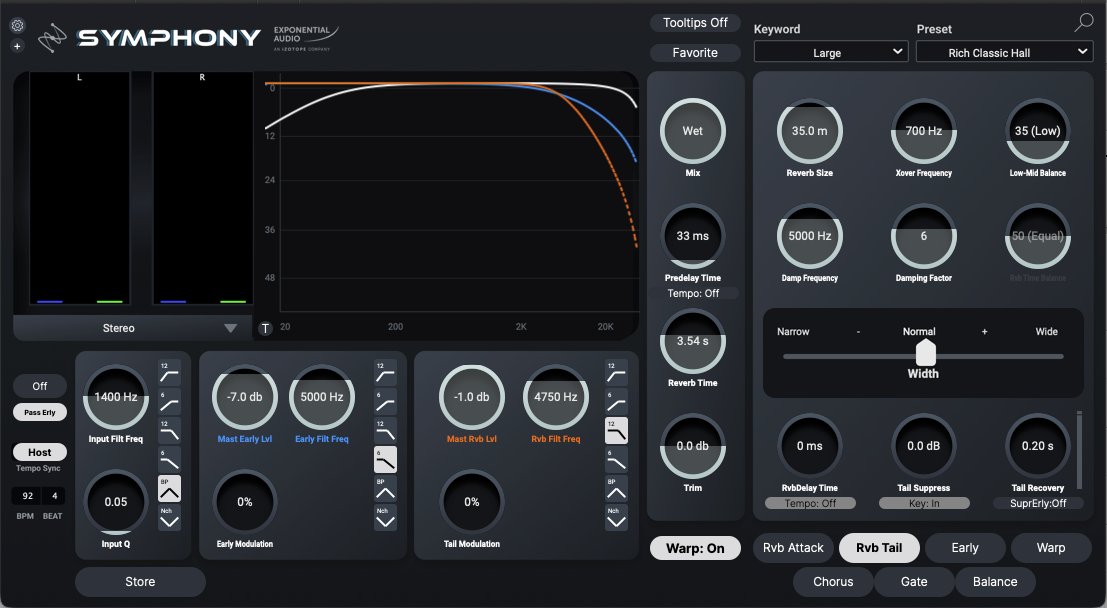Select notch (Nch) for the Input filter
Viewport: 1107px width, 608px height.
(169, 518)
